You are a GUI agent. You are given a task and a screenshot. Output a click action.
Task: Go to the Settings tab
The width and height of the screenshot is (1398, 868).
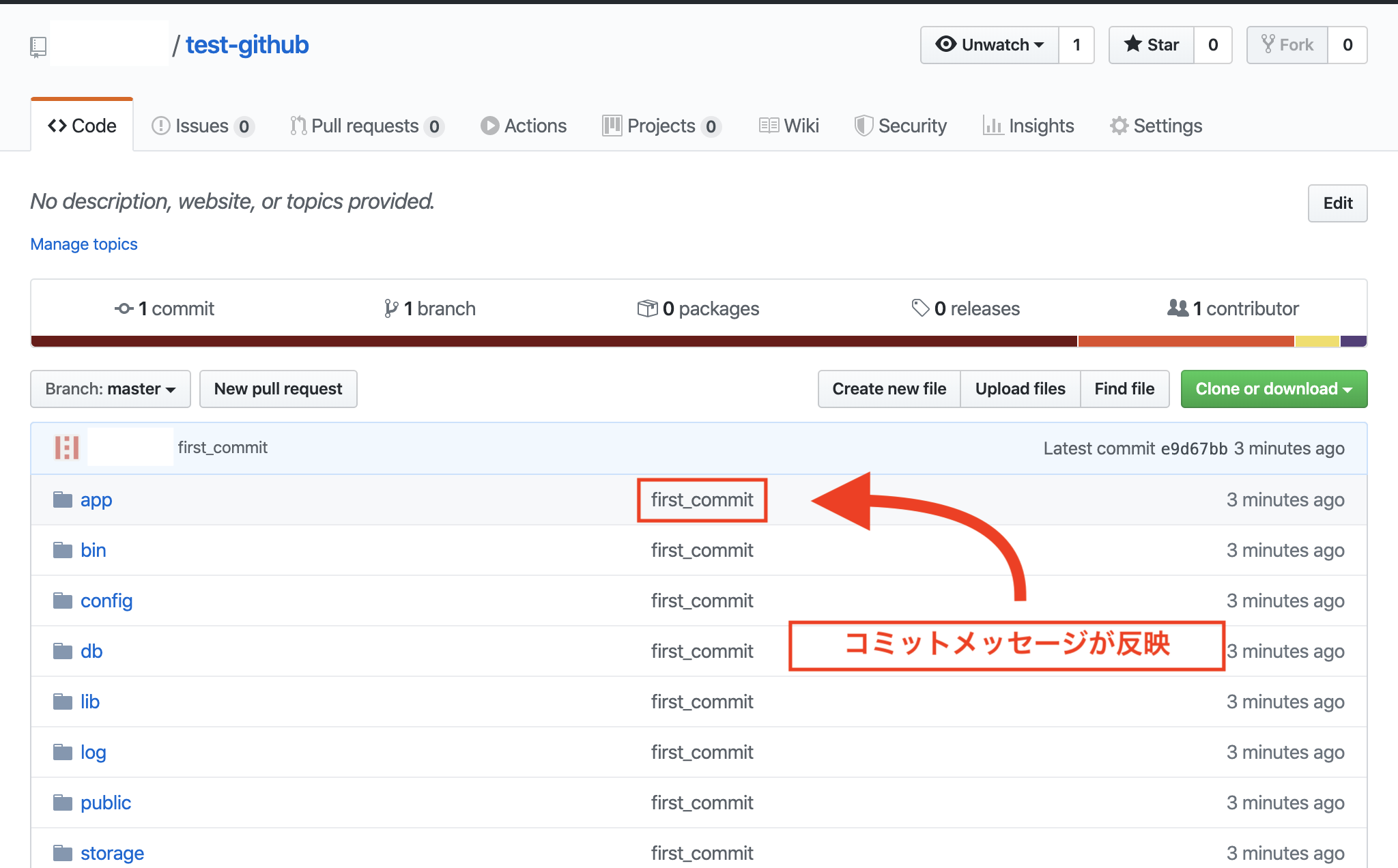1156,126
